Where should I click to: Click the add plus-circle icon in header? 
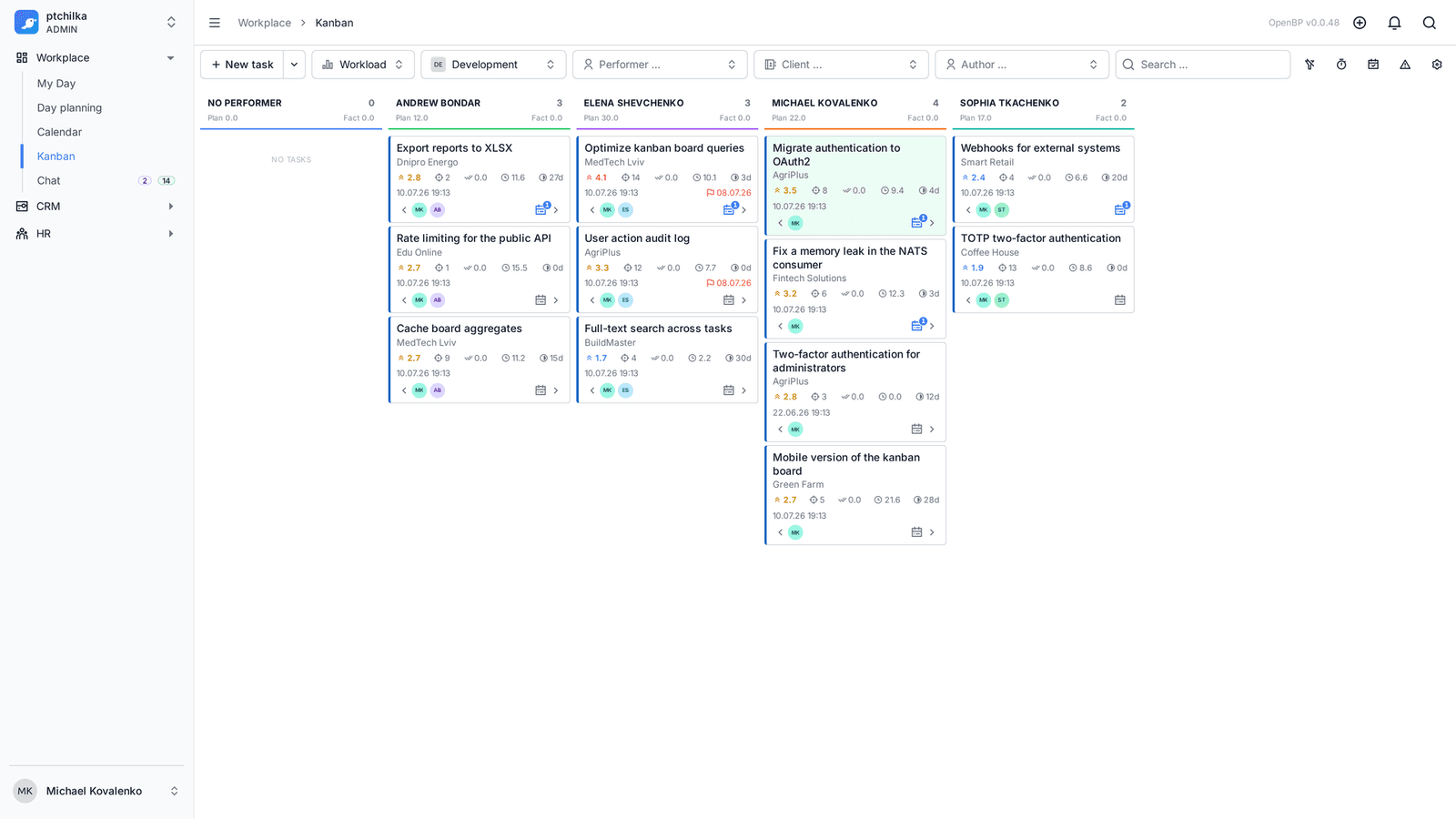coord(1360,23)
